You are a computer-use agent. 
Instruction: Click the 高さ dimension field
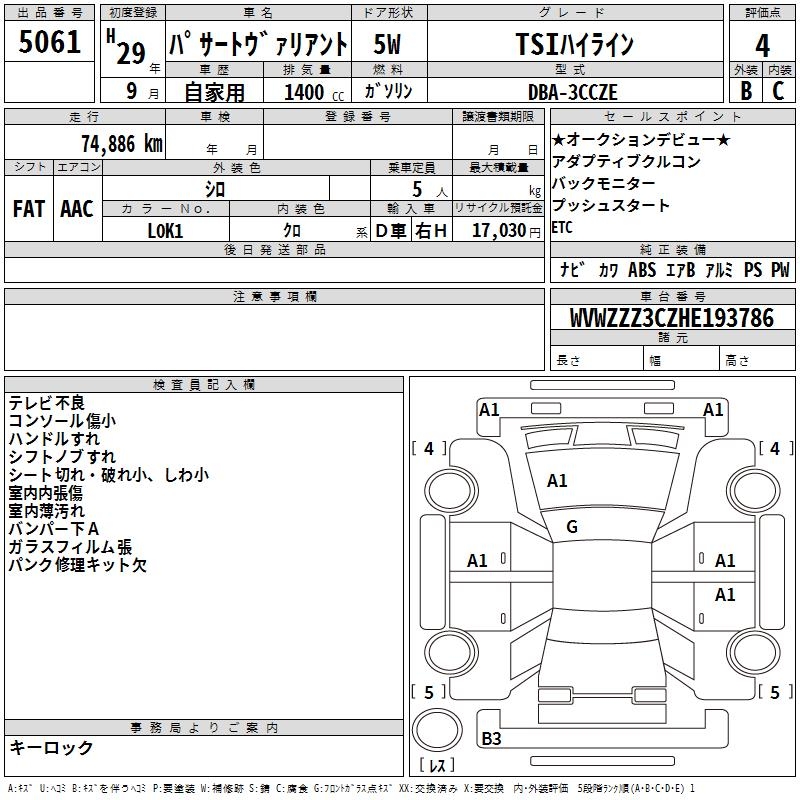coord(758,358)
